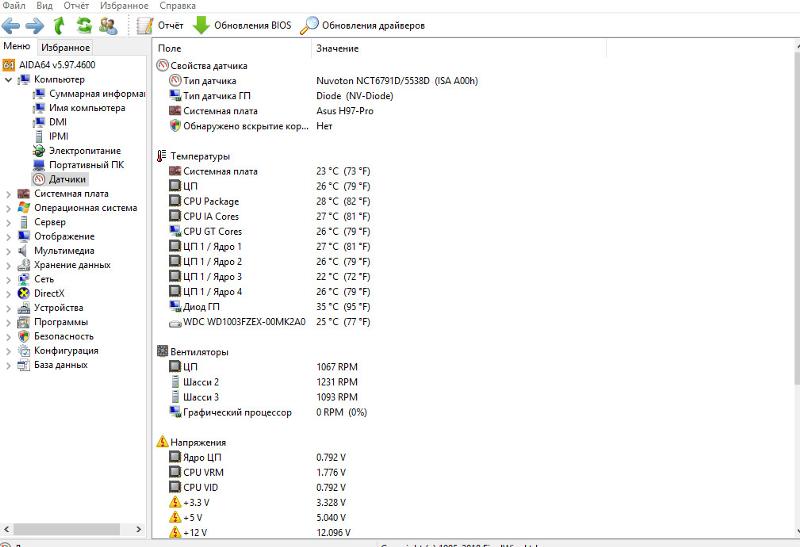
Task: Click the DirectX icon in the tree
Action: (x=24, y=294)
